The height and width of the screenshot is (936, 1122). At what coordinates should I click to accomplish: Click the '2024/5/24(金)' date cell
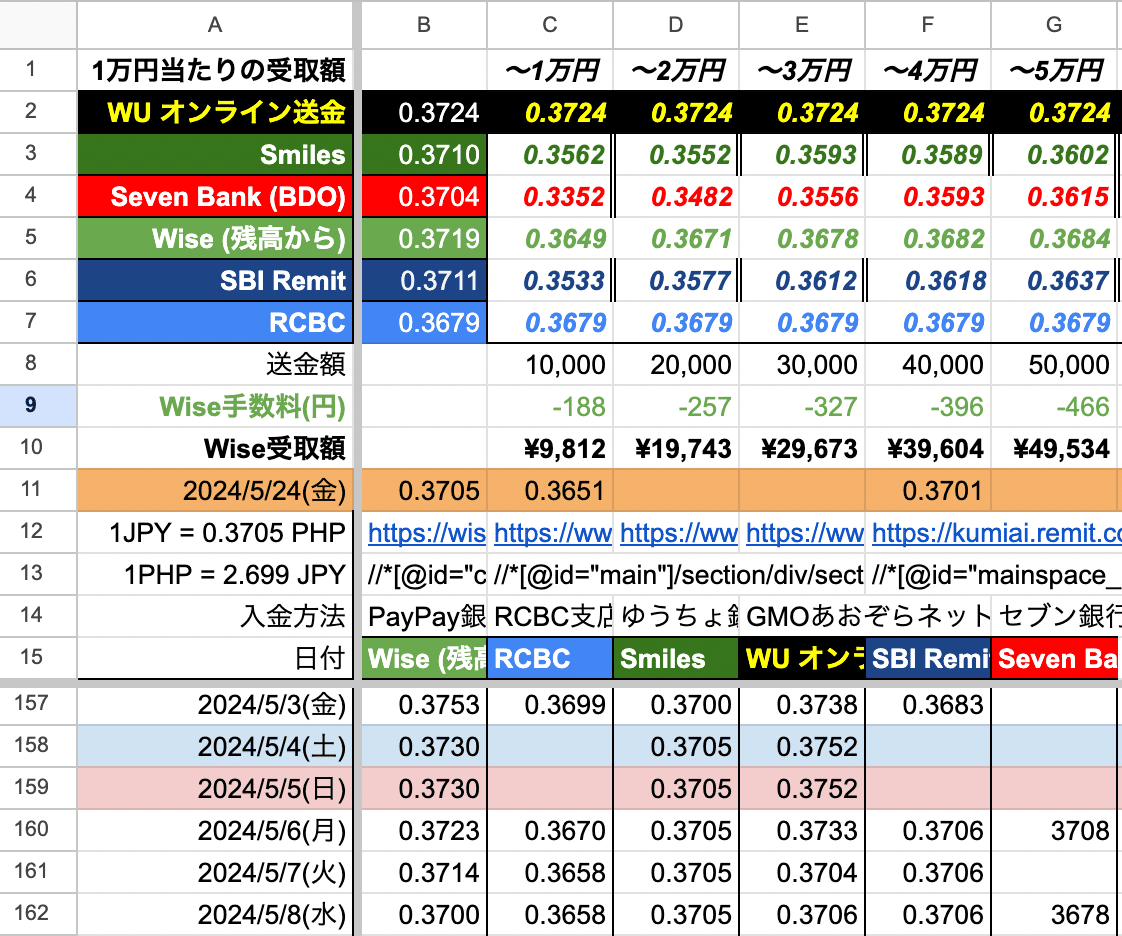tap(215, 491)
